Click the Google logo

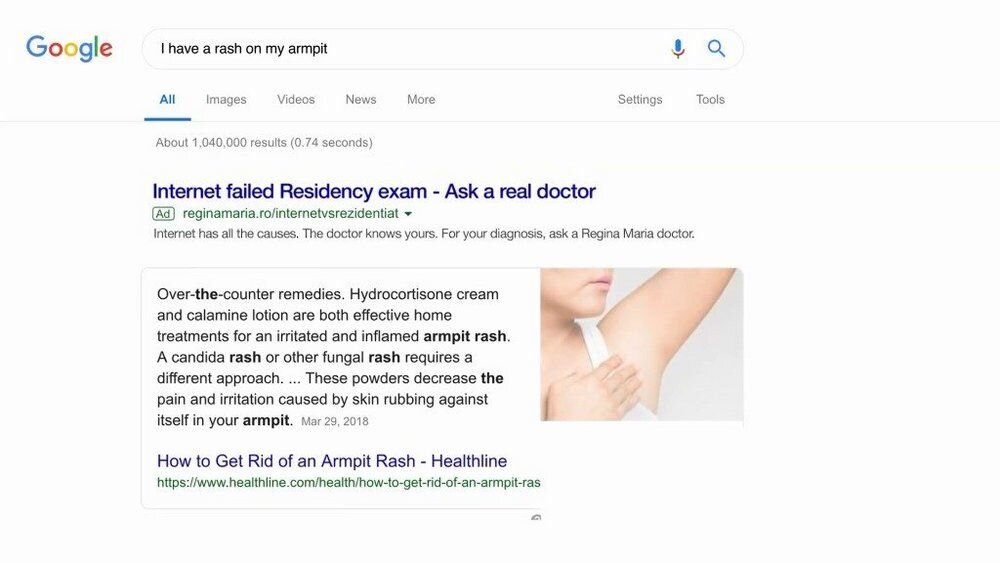pos(69,48)
